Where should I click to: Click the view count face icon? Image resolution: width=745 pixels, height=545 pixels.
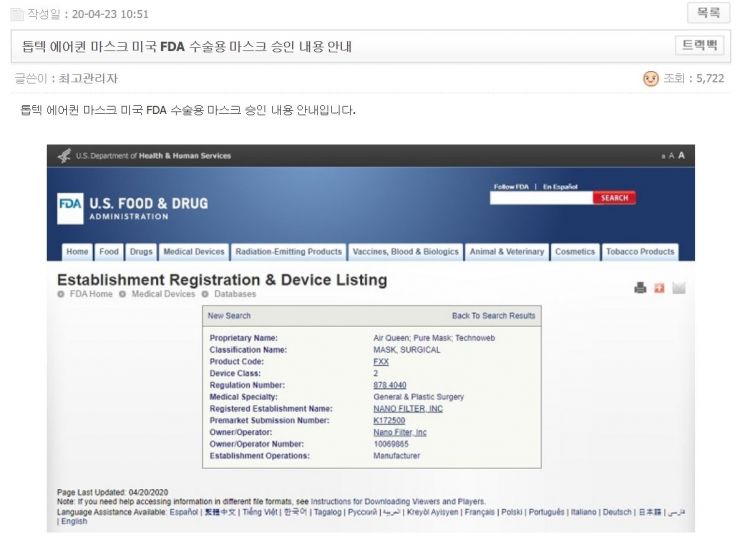[x=651, y=79]
